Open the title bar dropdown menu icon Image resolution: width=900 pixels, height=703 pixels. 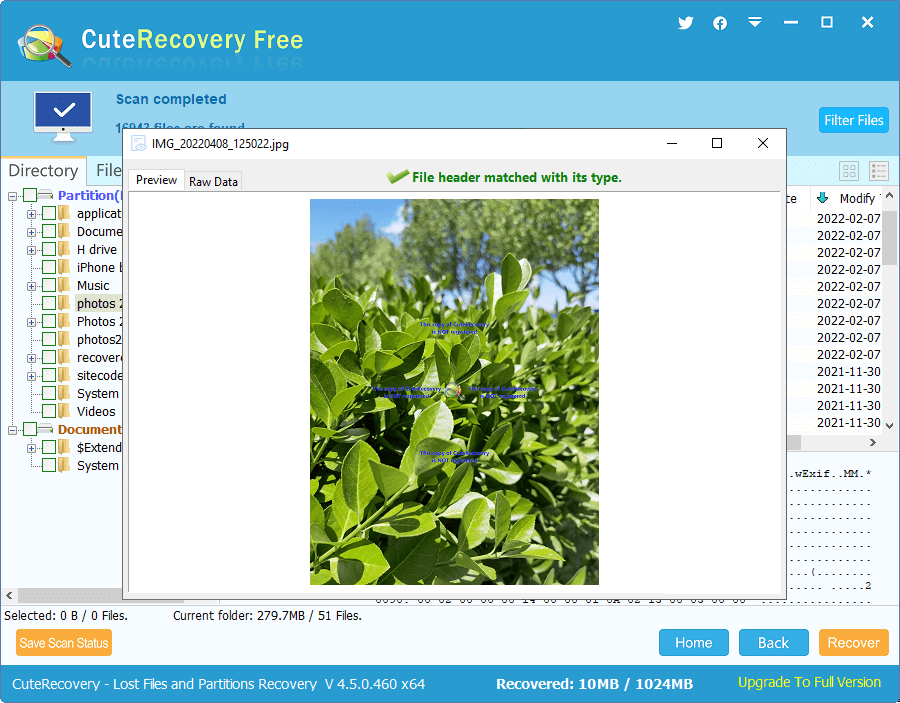point(755,22)
